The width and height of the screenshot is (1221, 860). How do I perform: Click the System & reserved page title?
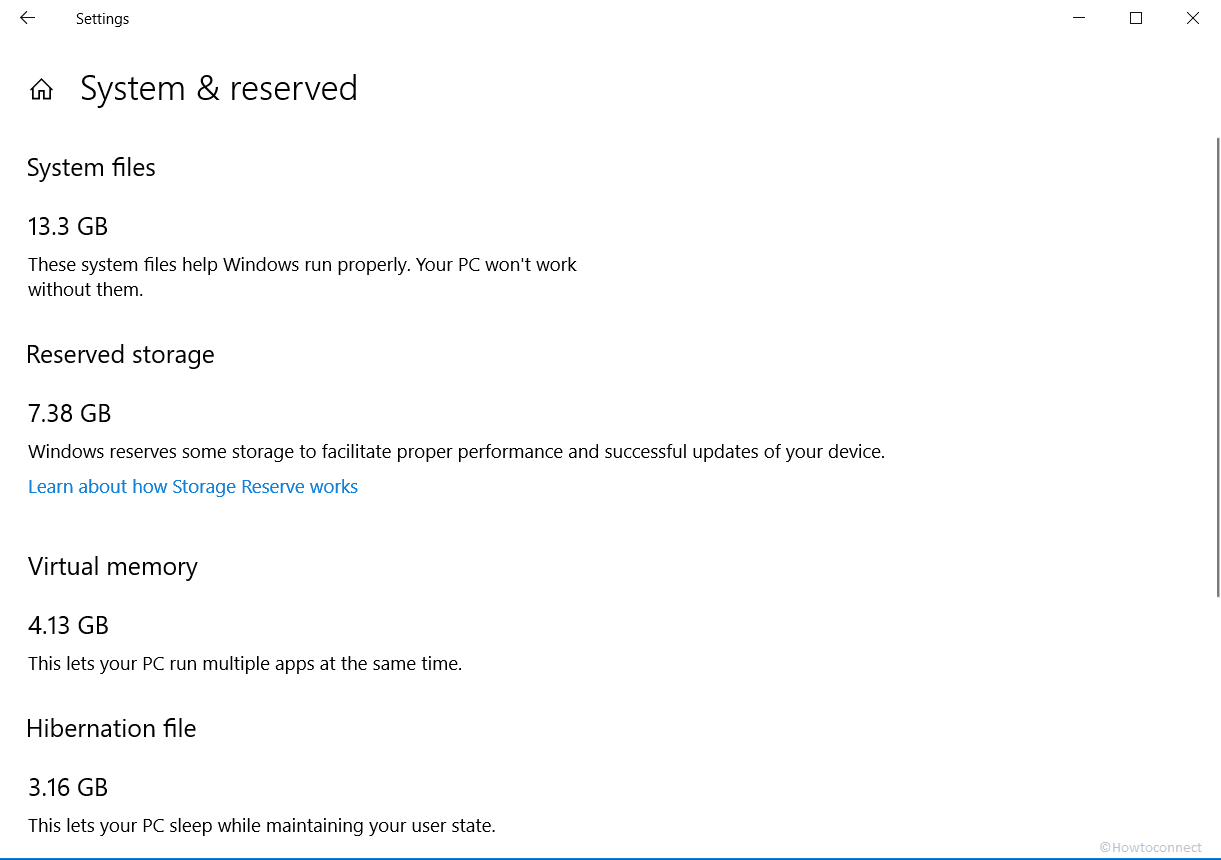[x=219, y=89]
